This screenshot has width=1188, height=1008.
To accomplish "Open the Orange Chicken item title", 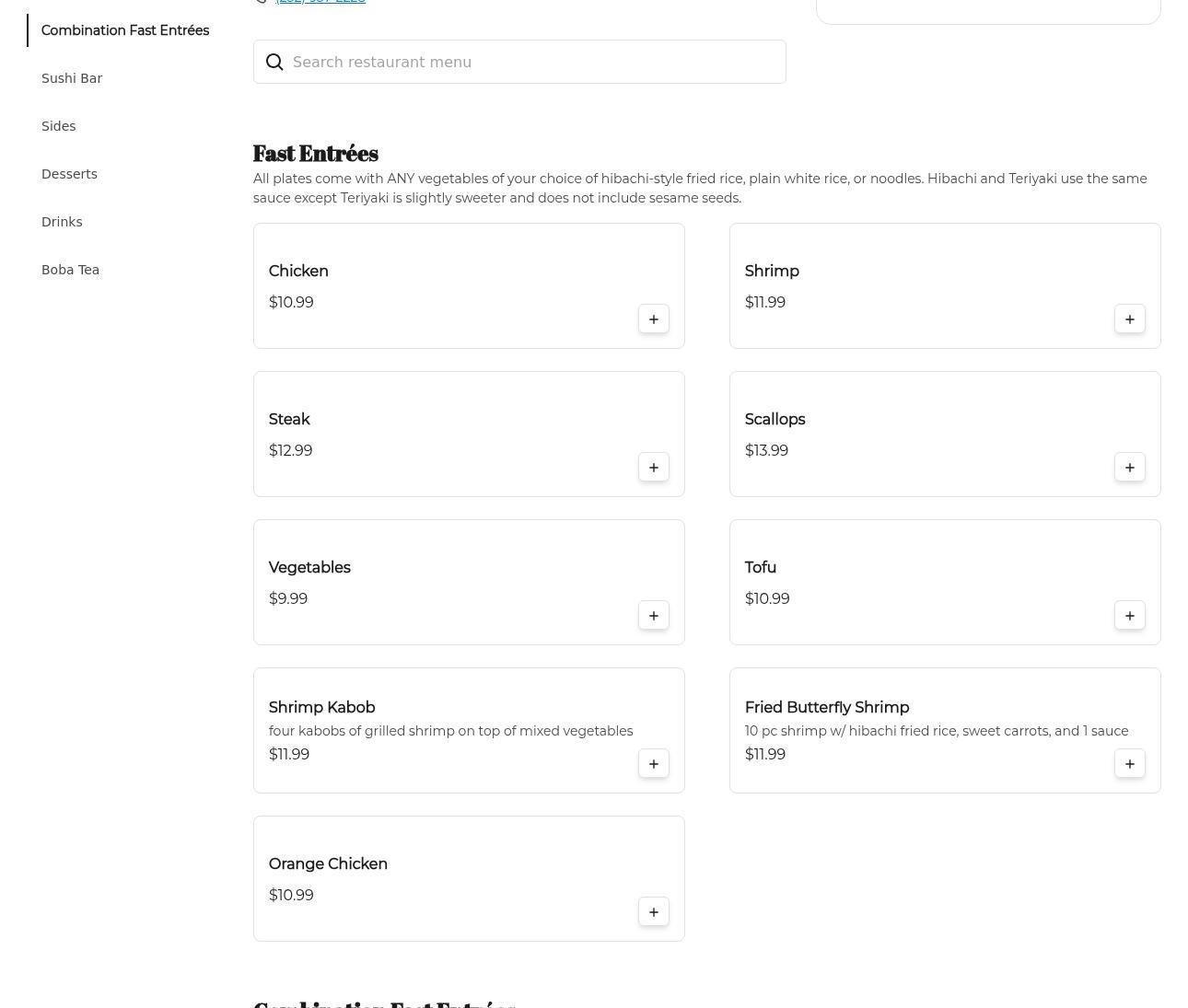I will pos(328,863).
